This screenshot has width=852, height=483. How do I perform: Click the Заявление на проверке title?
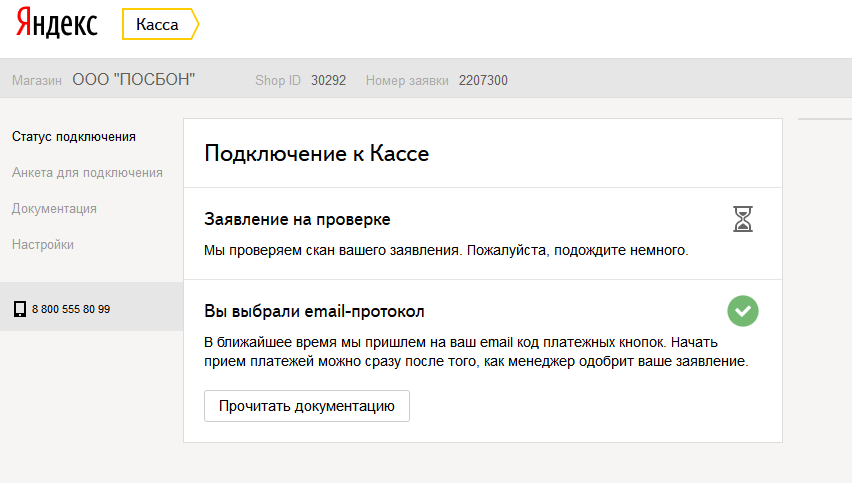(297, 219)
